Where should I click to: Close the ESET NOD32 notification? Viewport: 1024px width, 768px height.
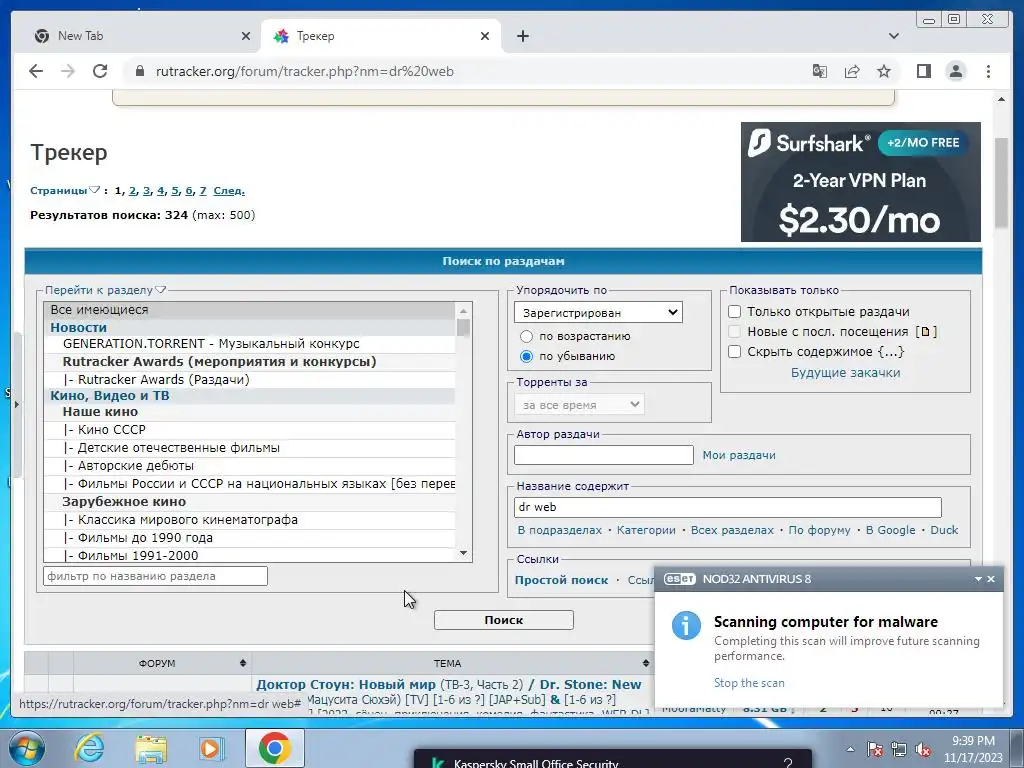point(991,579)
